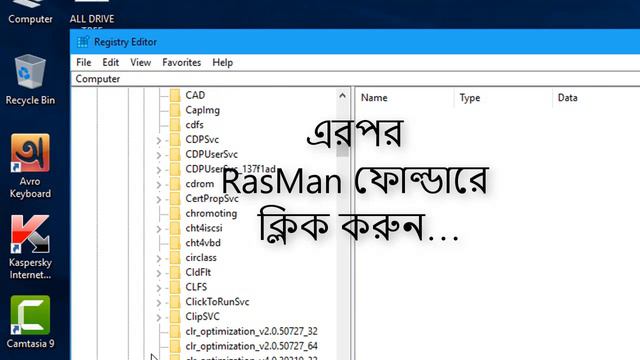Expand the ClickToRunSvc registry key
Viewport: 640px width, 360px height.
(159, 302)
